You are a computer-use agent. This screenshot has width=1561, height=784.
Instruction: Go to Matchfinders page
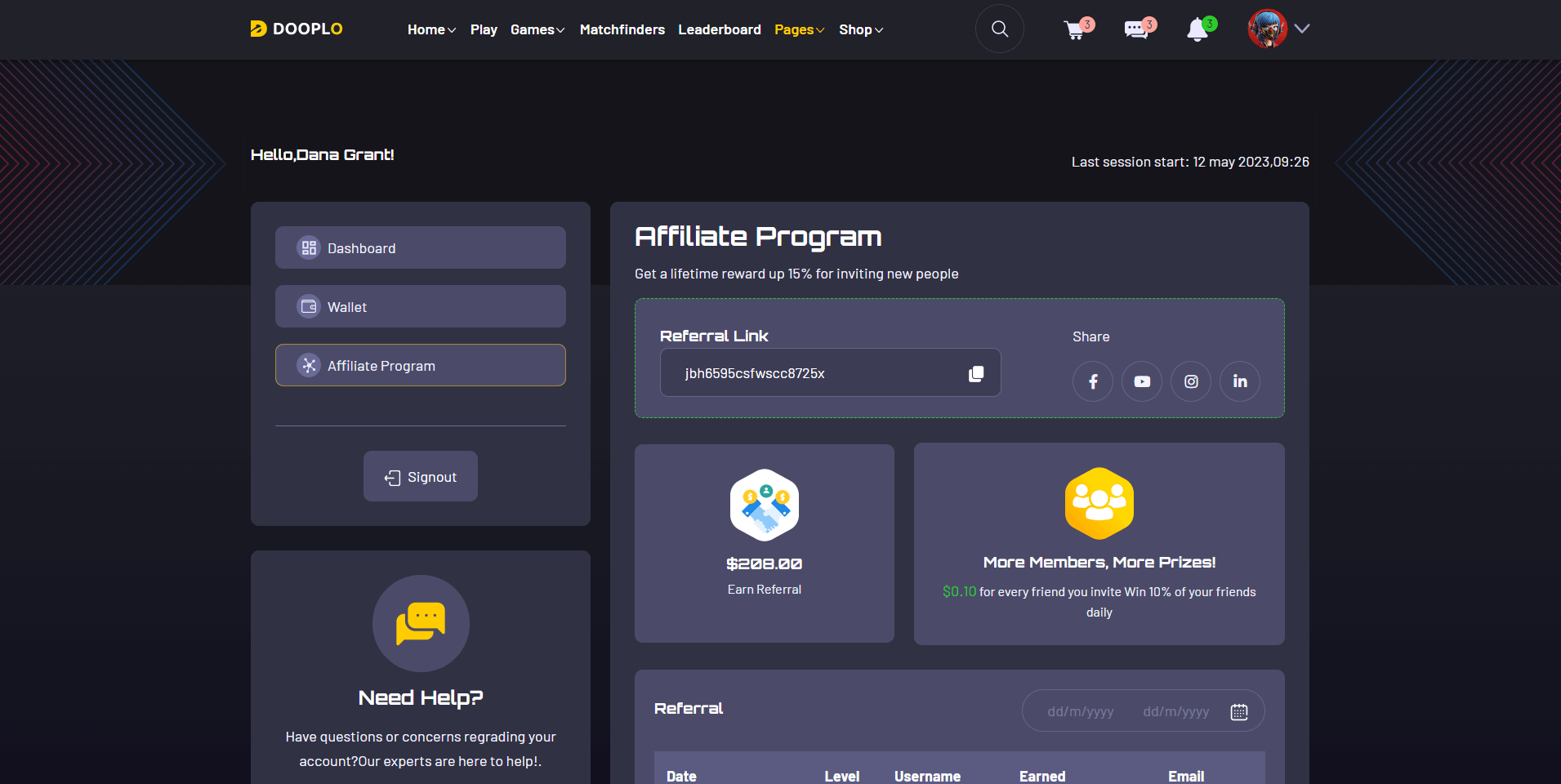622,29
